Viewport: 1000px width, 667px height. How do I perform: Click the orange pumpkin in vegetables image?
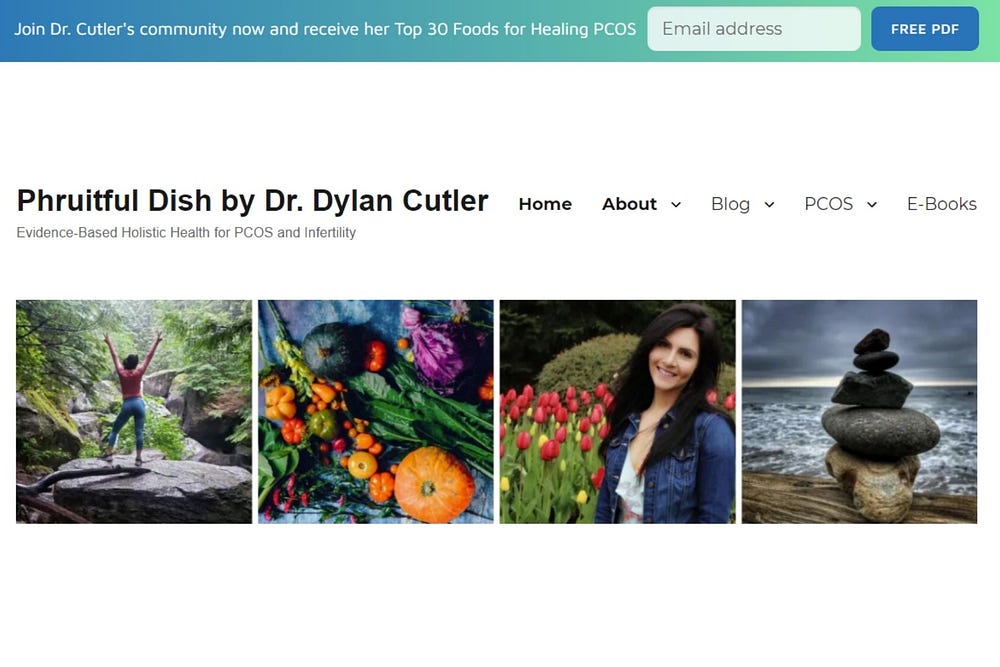click(434, 485)
